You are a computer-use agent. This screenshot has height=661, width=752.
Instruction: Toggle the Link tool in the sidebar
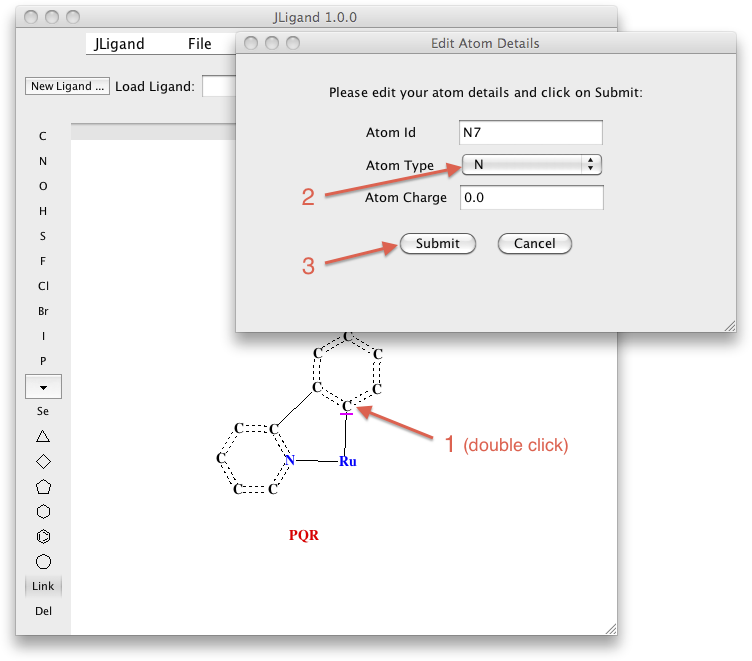(x=43, y=586)
